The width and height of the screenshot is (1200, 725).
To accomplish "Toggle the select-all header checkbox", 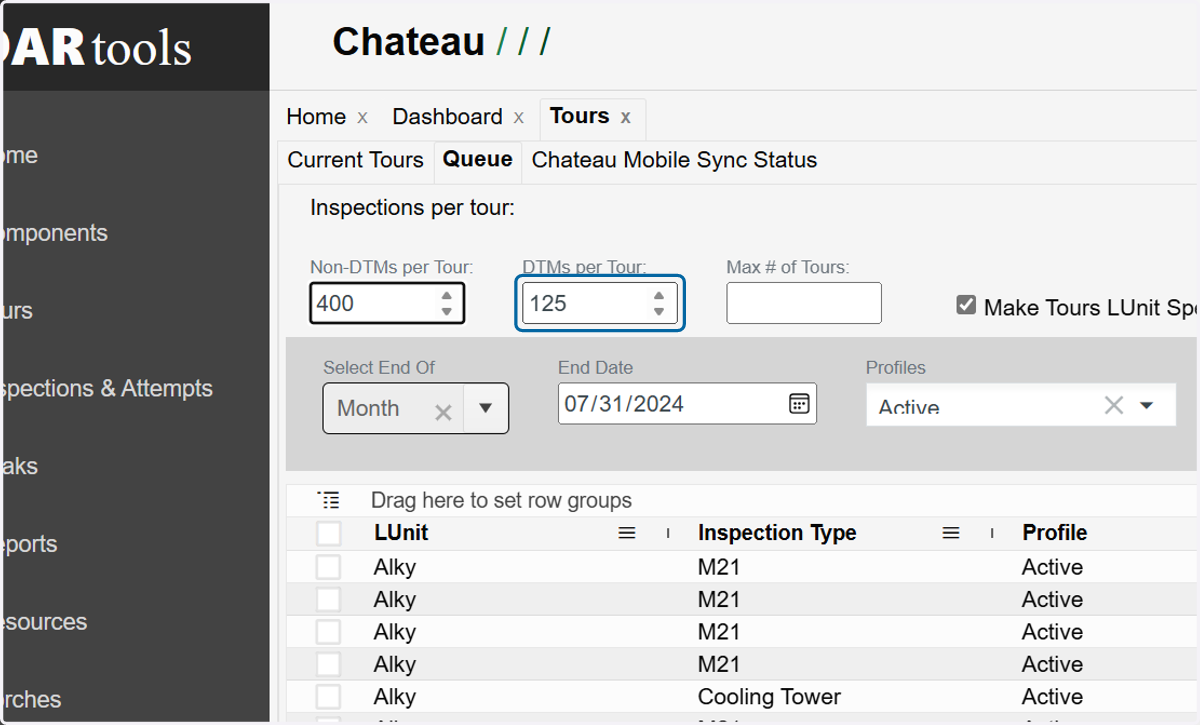I will (x=328, y=533).
